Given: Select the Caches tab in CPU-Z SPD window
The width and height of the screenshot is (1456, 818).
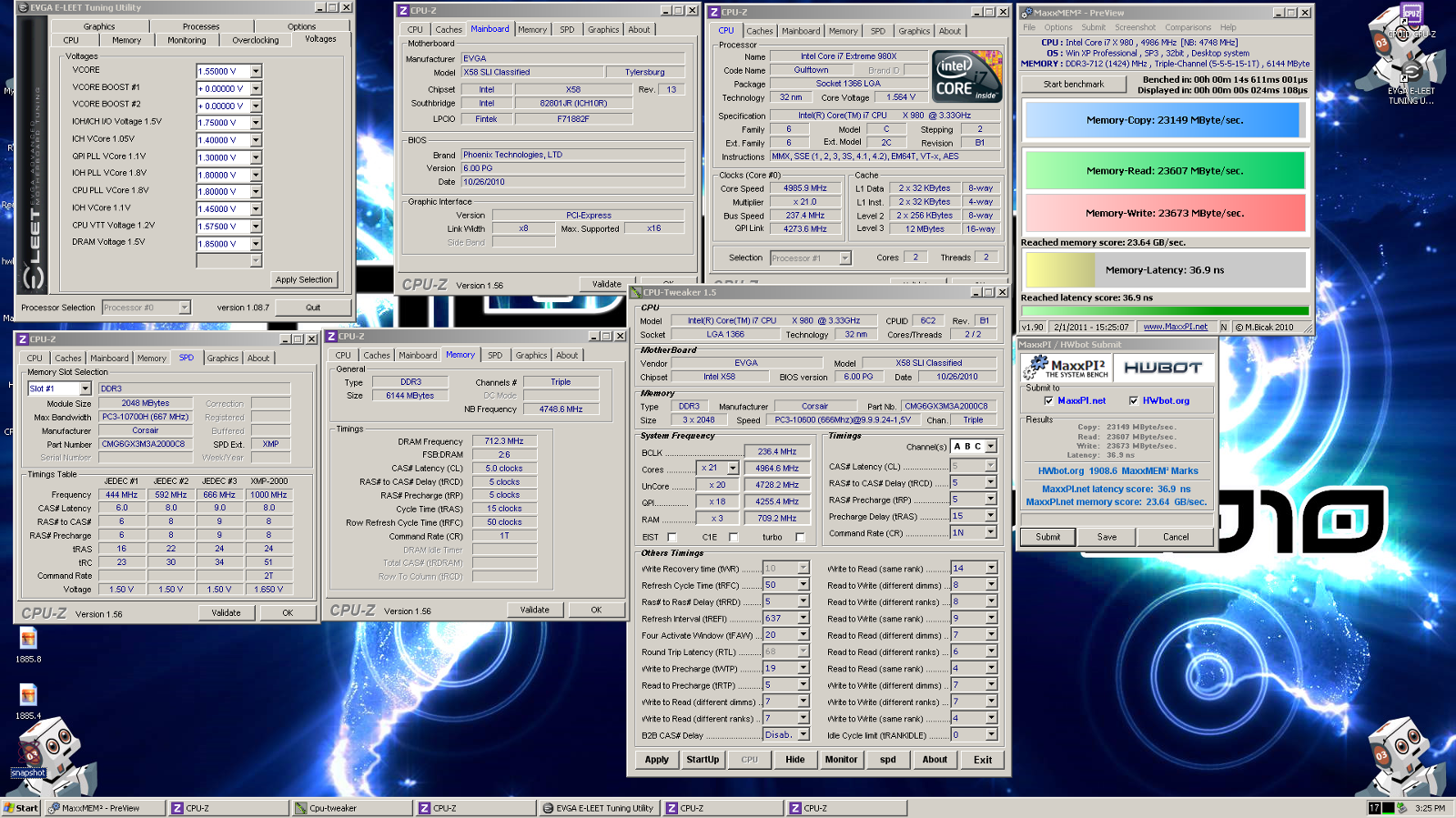Looking at the screenshot, I should (x=68, y=358).
